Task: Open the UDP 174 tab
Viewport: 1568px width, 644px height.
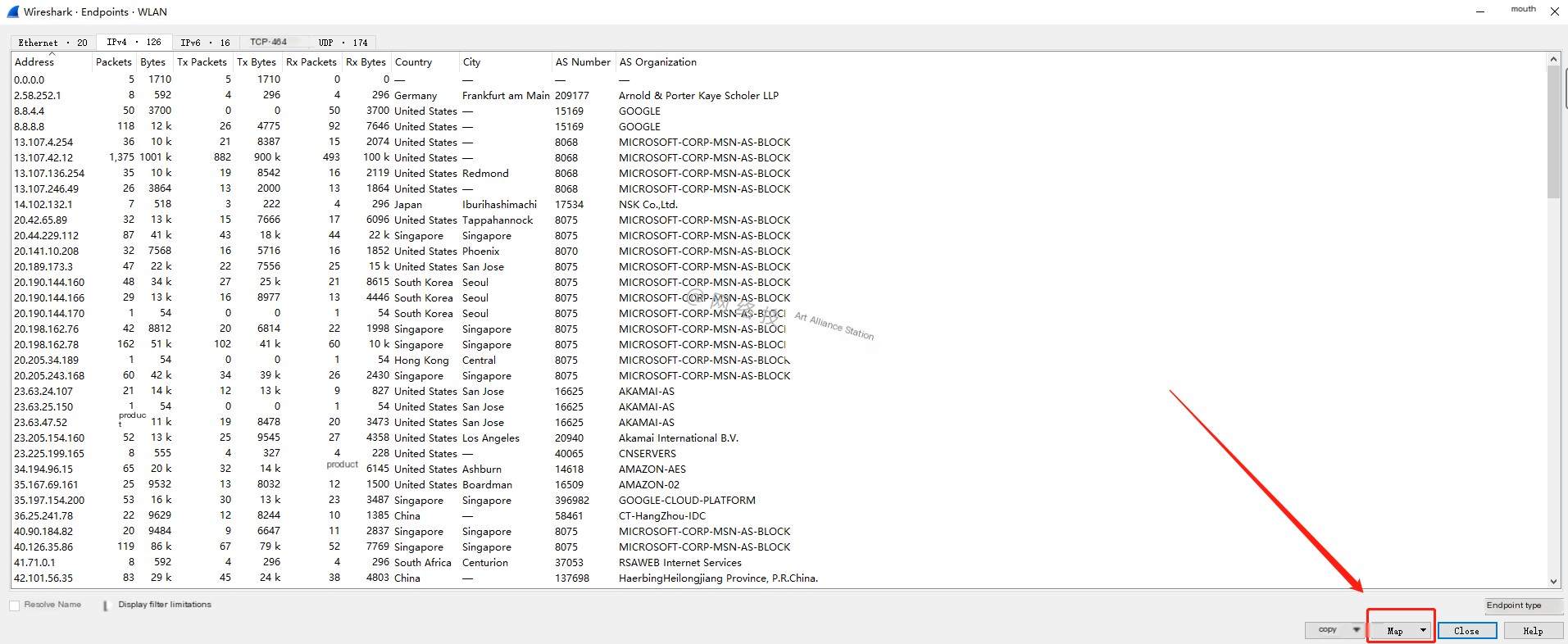Action: pyautogui.click(x=343, y=43)
